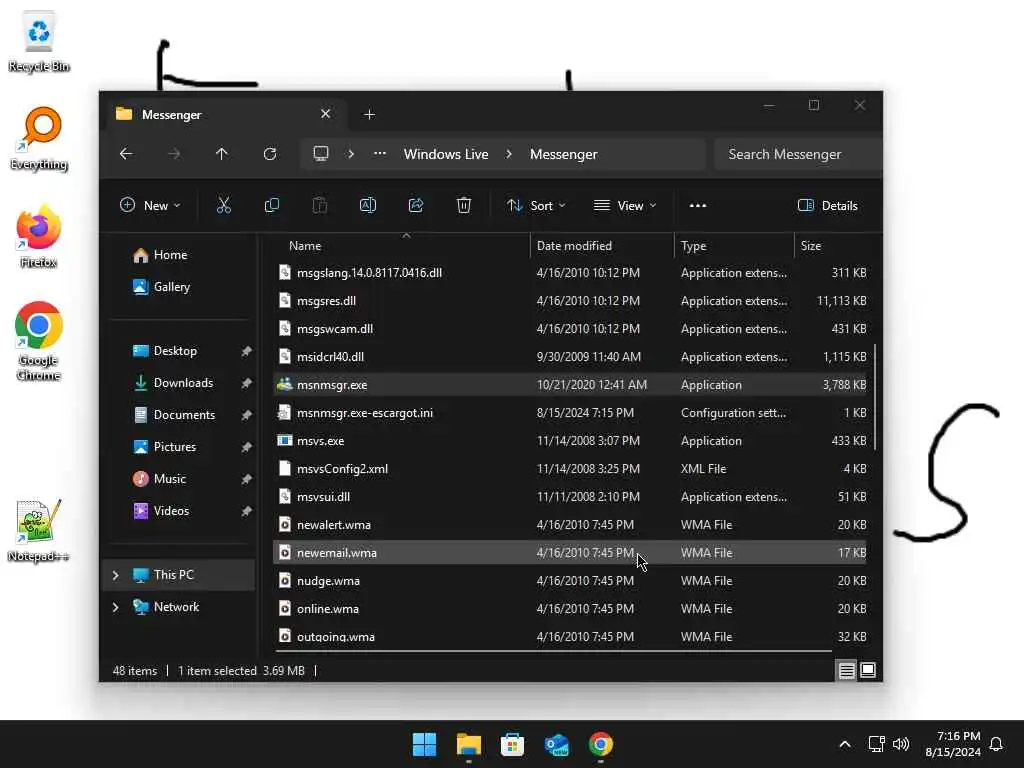Close the Messenger tab
The image size is (1024, 768).
point(325,114)
